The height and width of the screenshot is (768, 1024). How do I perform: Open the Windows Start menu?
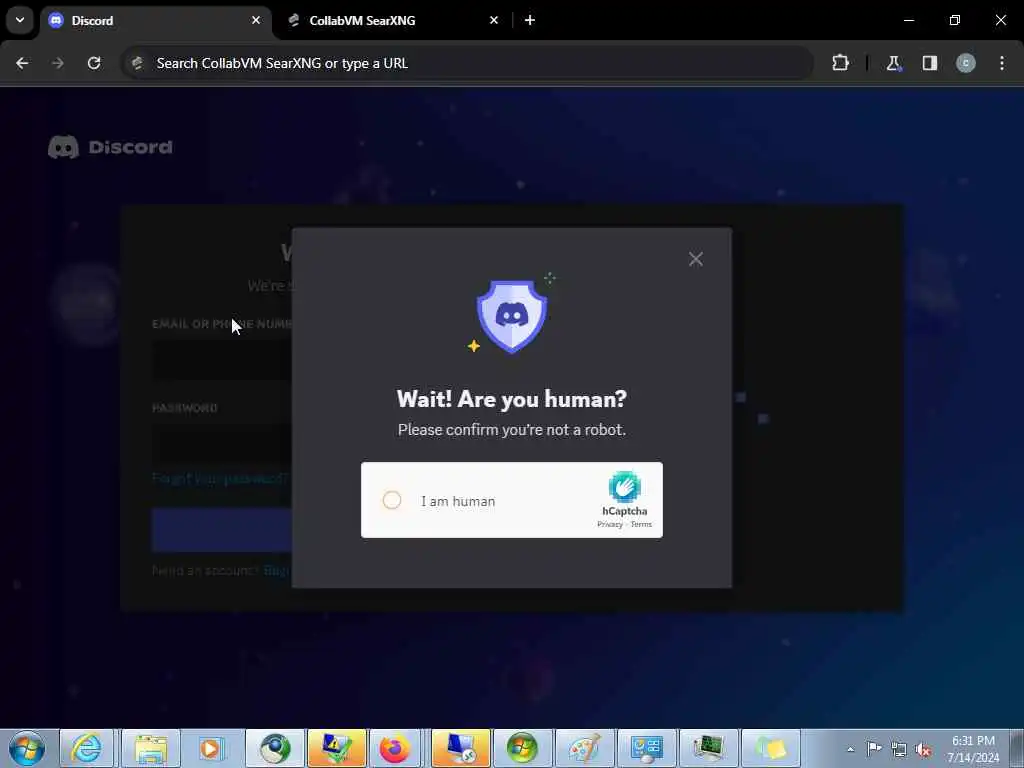tap(27, 748)
